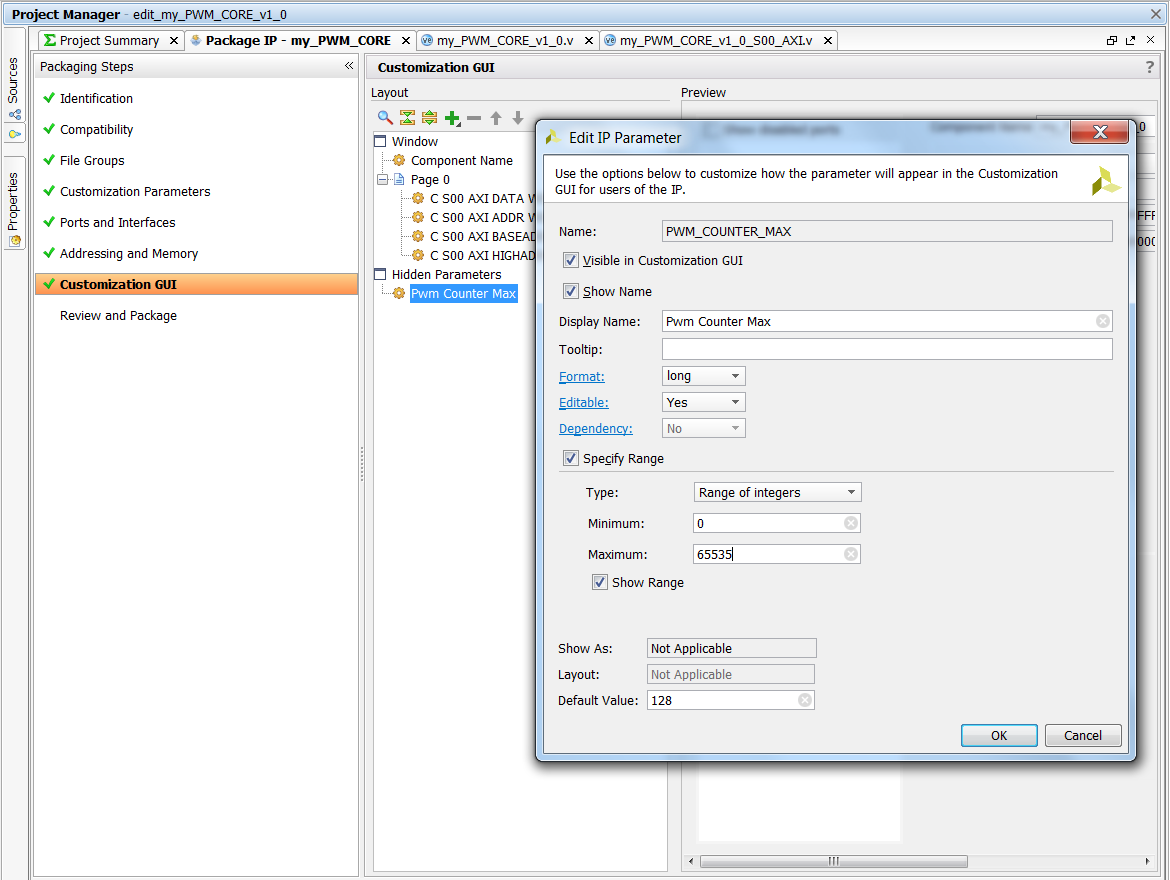Clear the Maximum field with its X icon

coord(851,554)
